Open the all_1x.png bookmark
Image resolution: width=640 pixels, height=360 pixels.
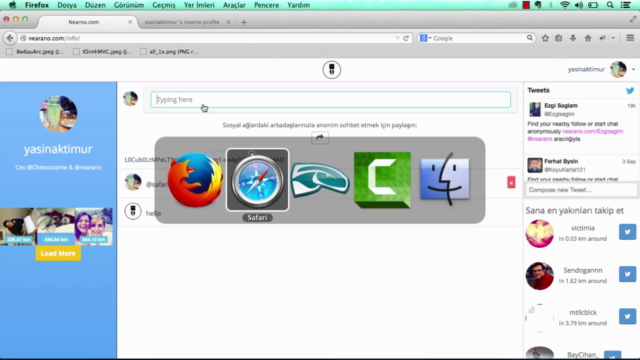[169, 51]
